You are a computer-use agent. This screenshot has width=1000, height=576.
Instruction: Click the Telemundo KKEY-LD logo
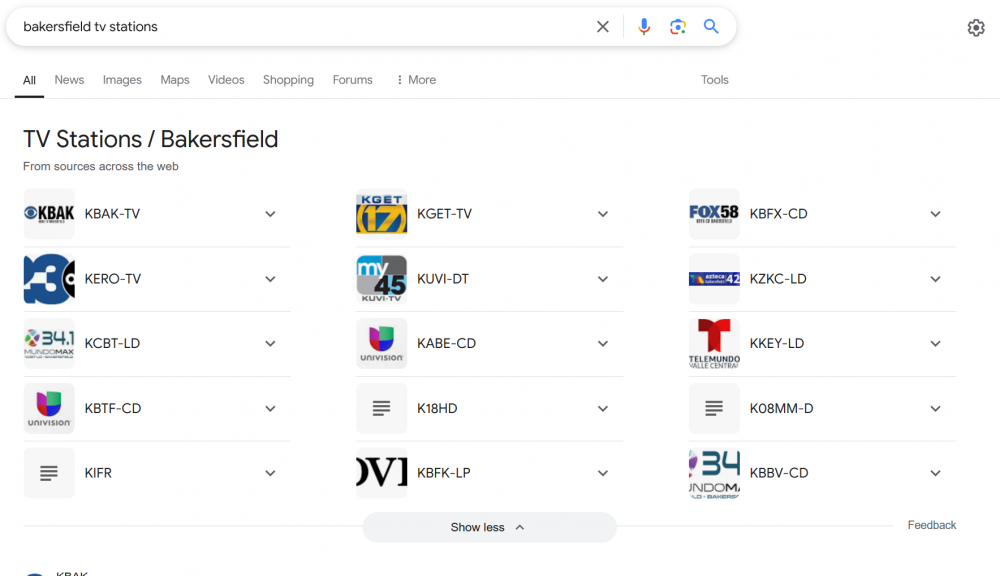pos(714,343)
